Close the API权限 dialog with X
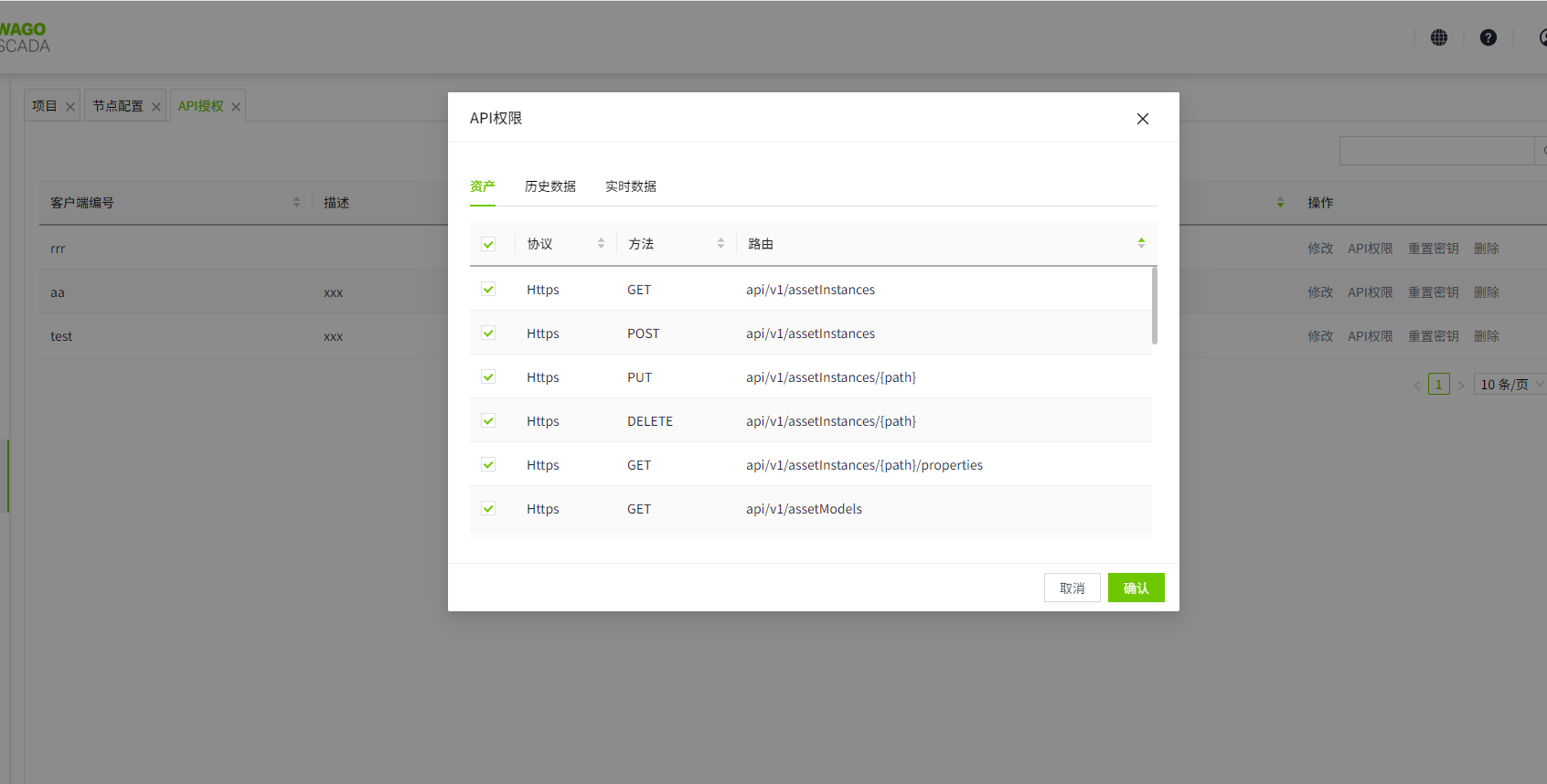Viewport: 1547px width, 784px height. point(1142,119)
